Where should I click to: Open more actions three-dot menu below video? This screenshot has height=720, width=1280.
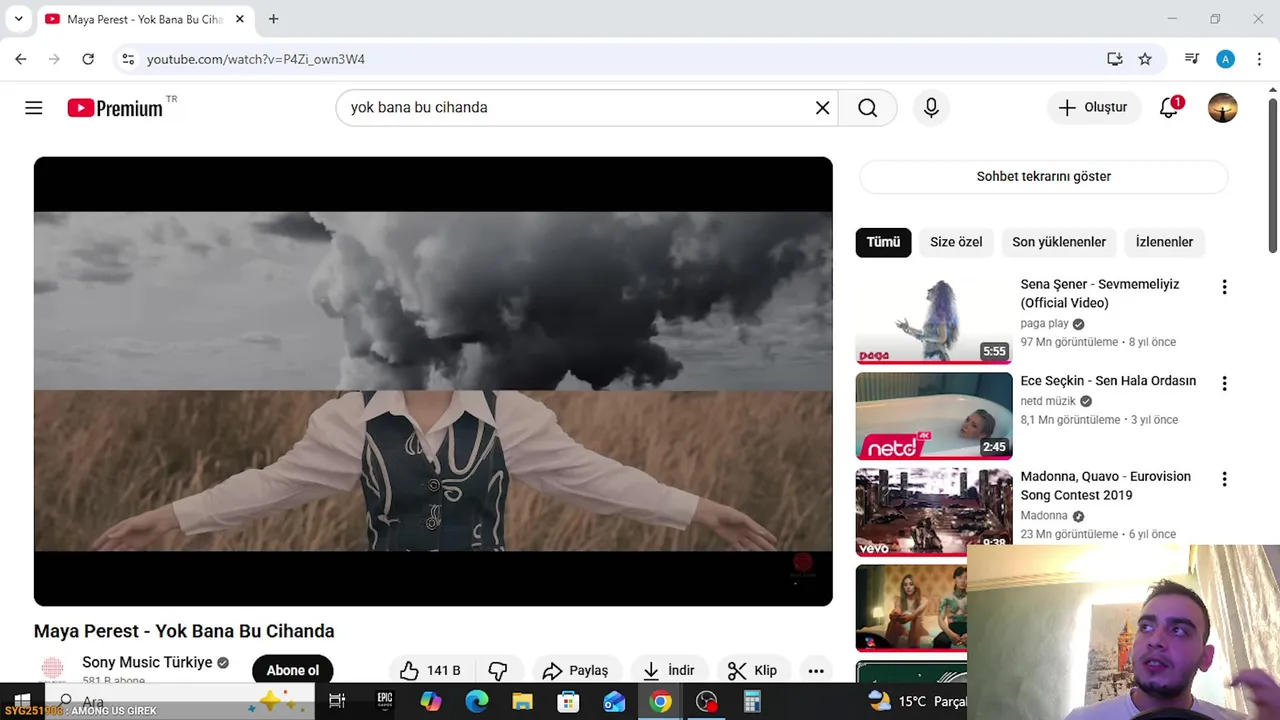[816, 670]
